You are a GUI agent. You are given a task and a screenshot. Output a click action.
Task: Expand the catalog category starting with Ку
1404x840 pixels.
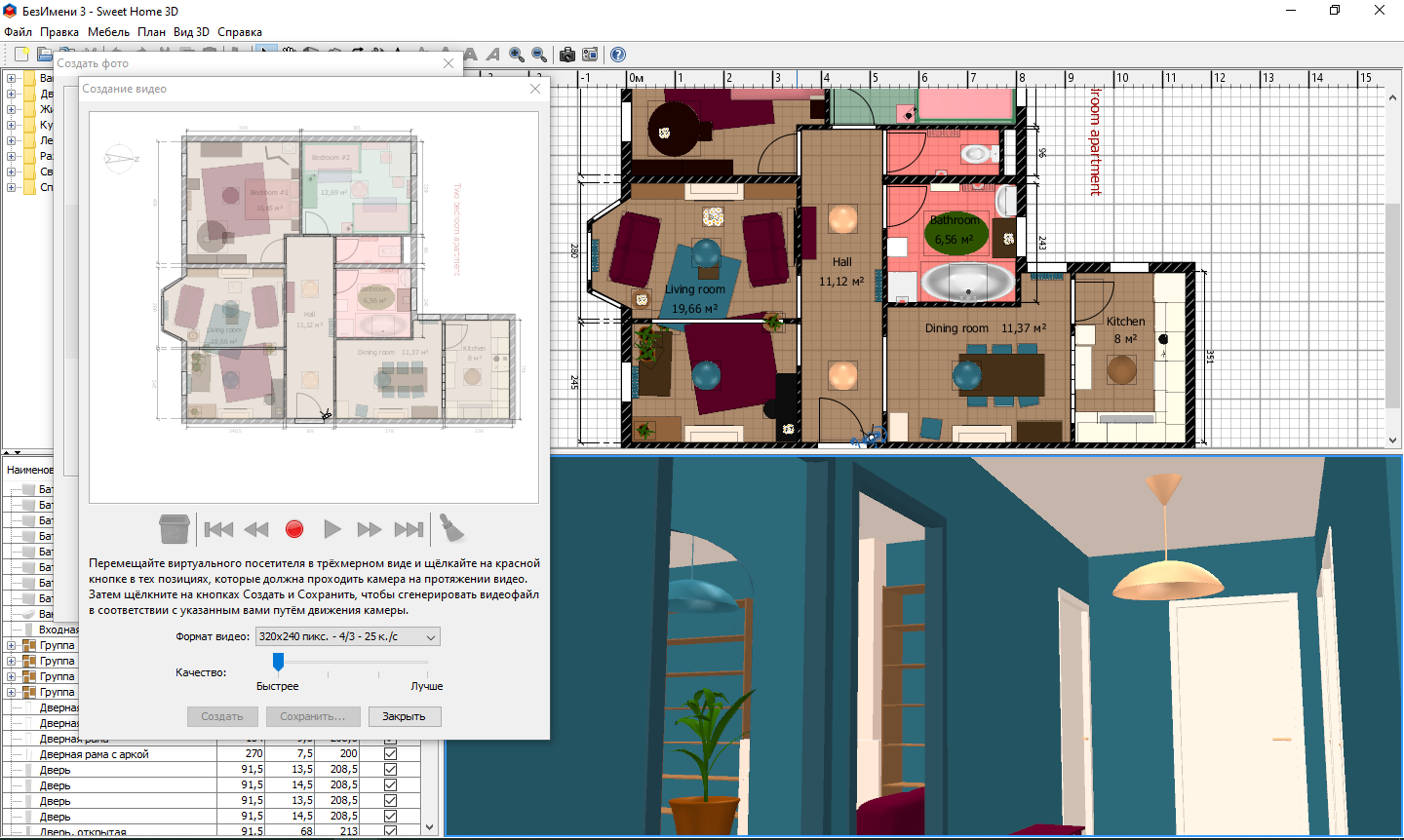pyautogui.click(x=11, y=125)
